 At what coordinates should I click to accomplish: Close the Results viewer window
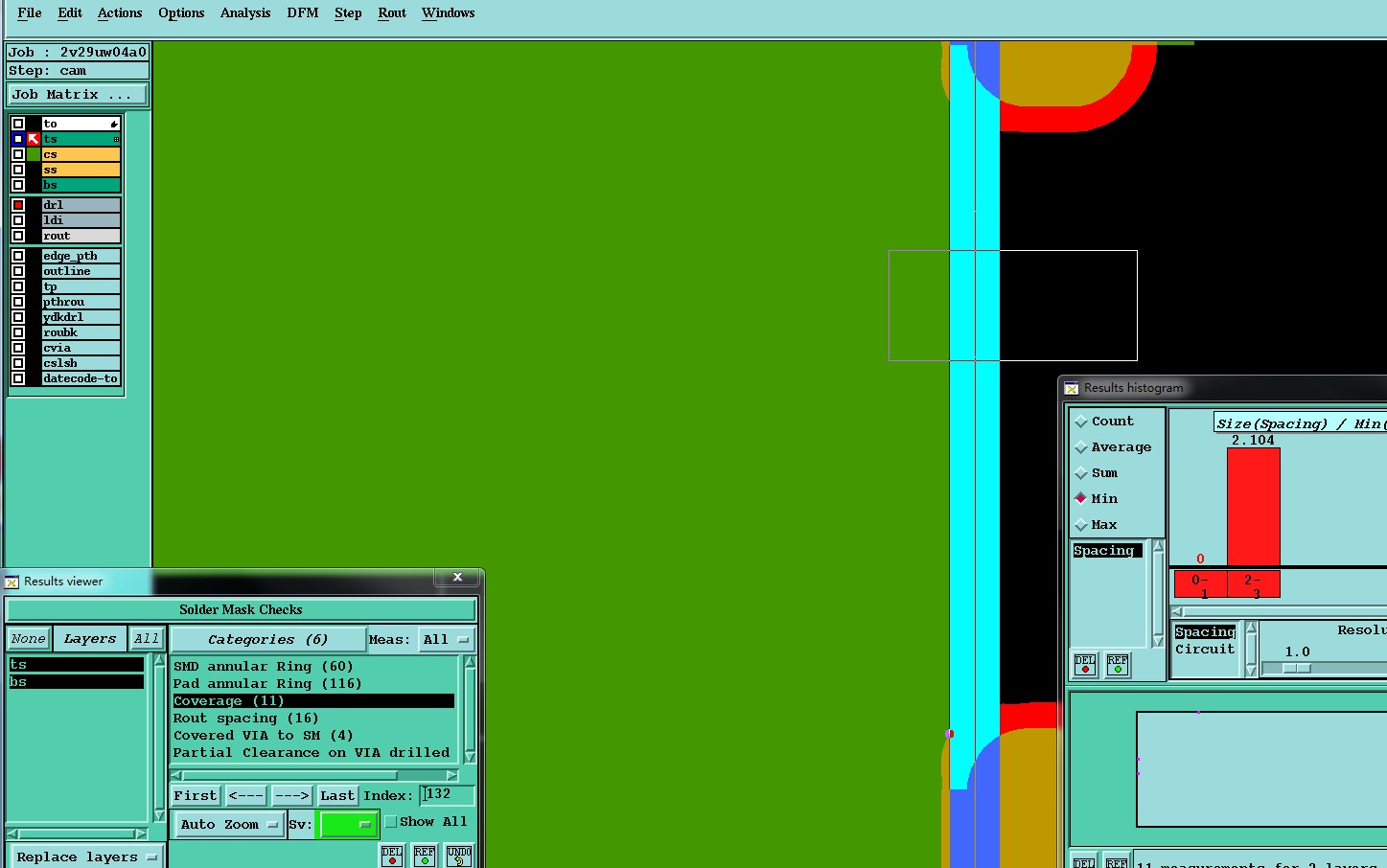point(458,577)
